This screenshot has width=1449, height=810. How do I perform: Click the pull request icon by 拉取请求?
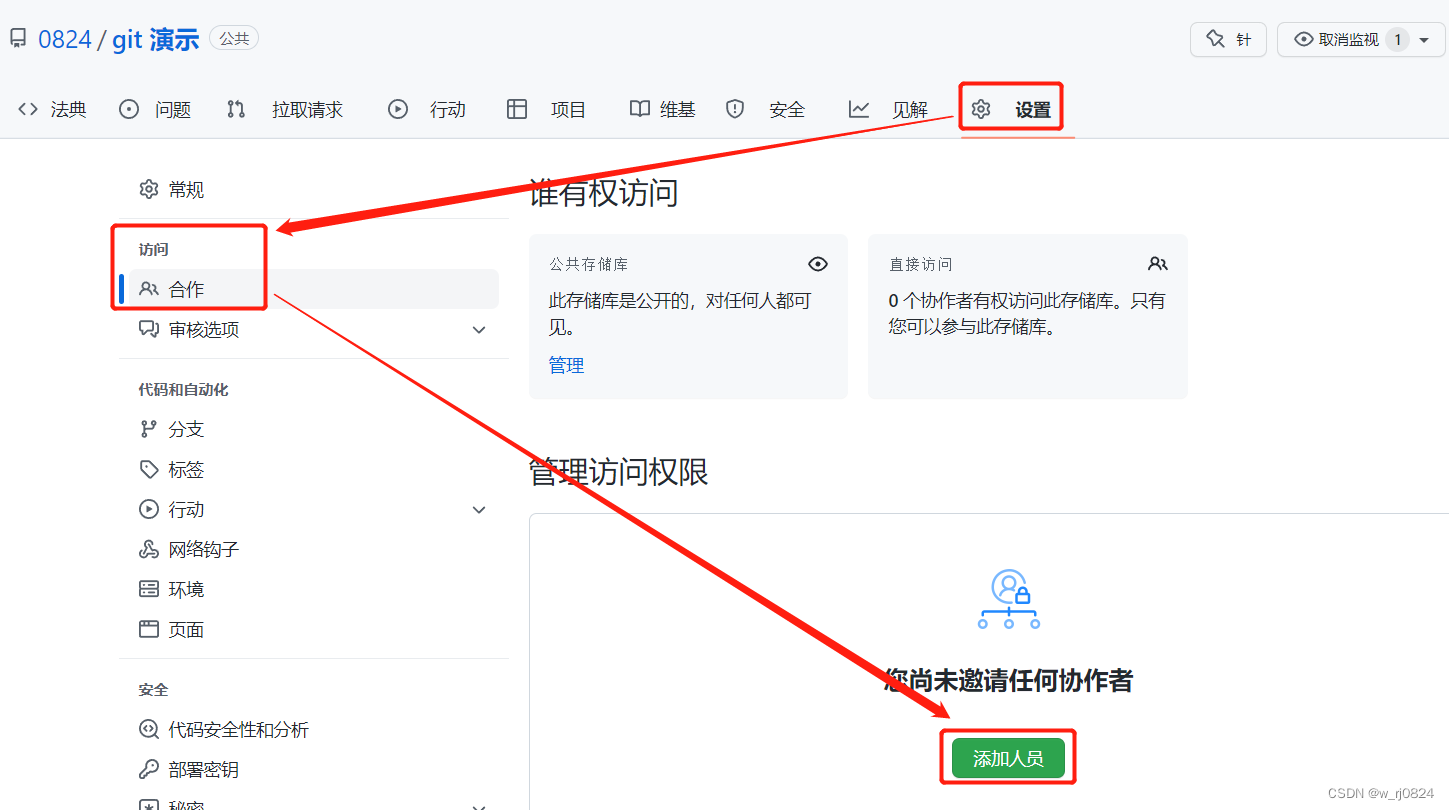pos(236,109)
